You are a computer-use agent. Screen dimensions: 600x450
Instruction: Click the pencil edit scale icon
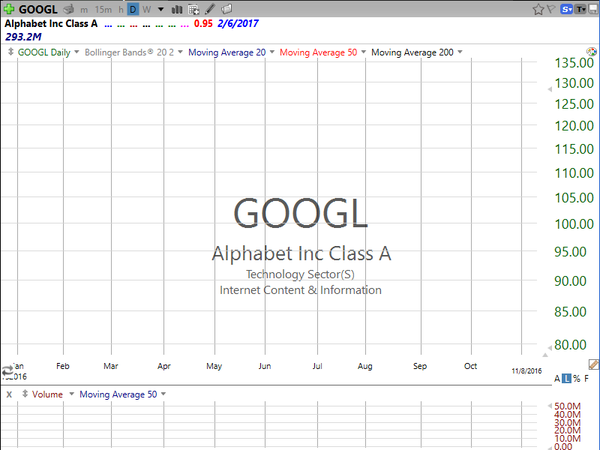point(593,364)
